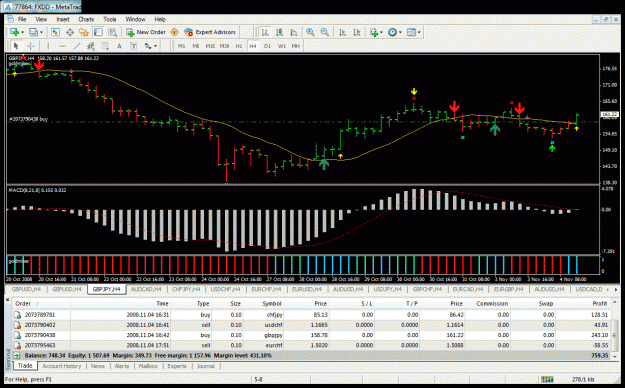Select the Text Label tool
This screenshot has width=625, height=388.
pyautogui.click(x=134, y=46)
